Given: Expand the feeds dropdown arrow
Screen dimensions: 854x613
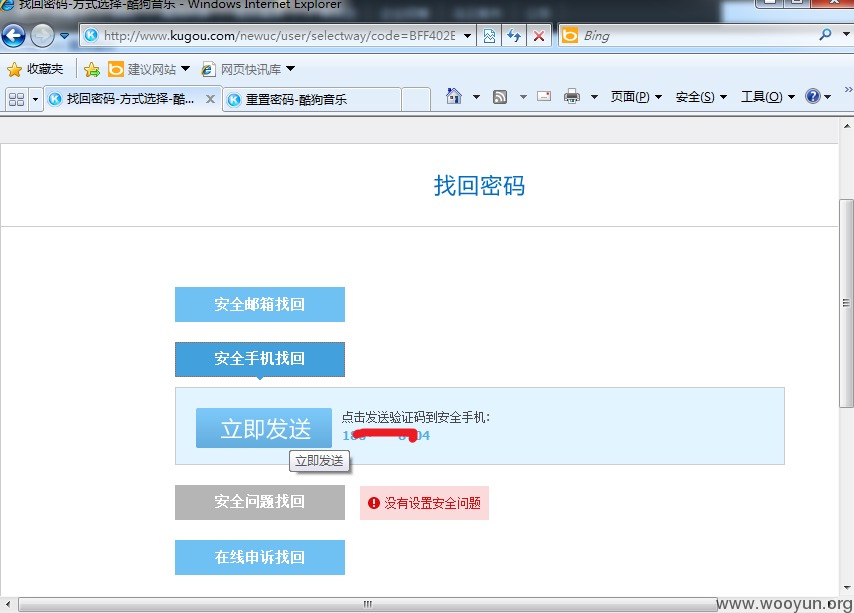Looking at the screenshot, I should 523,97.
